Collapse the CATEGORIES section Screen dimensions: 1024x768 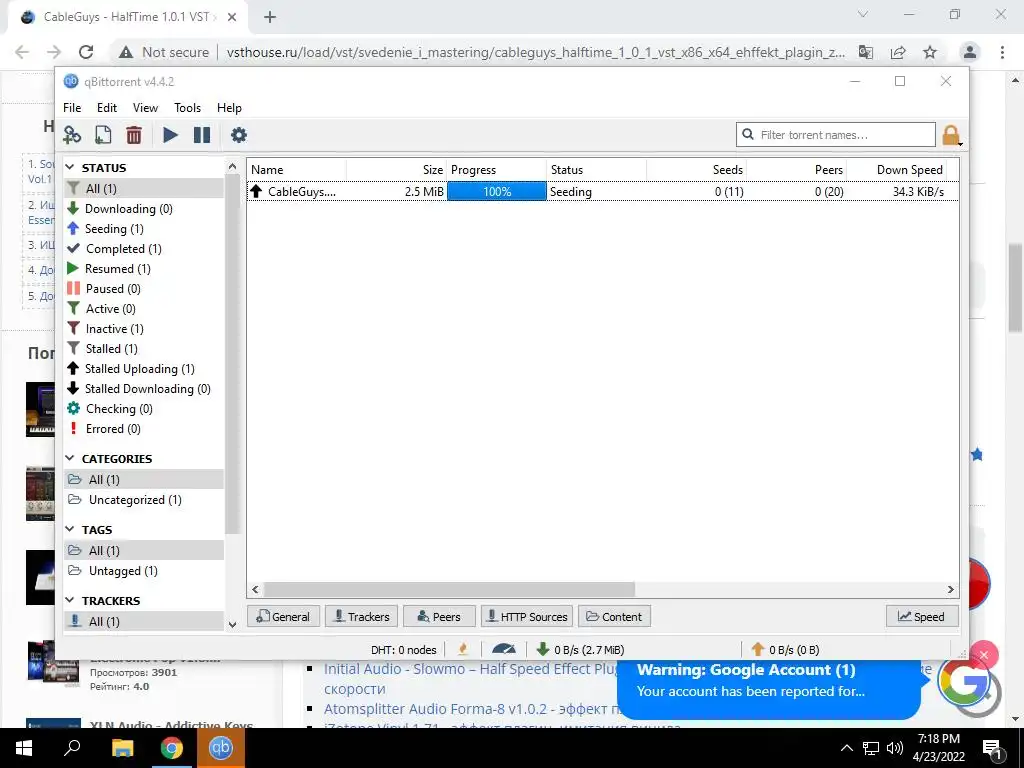(71, 459)
